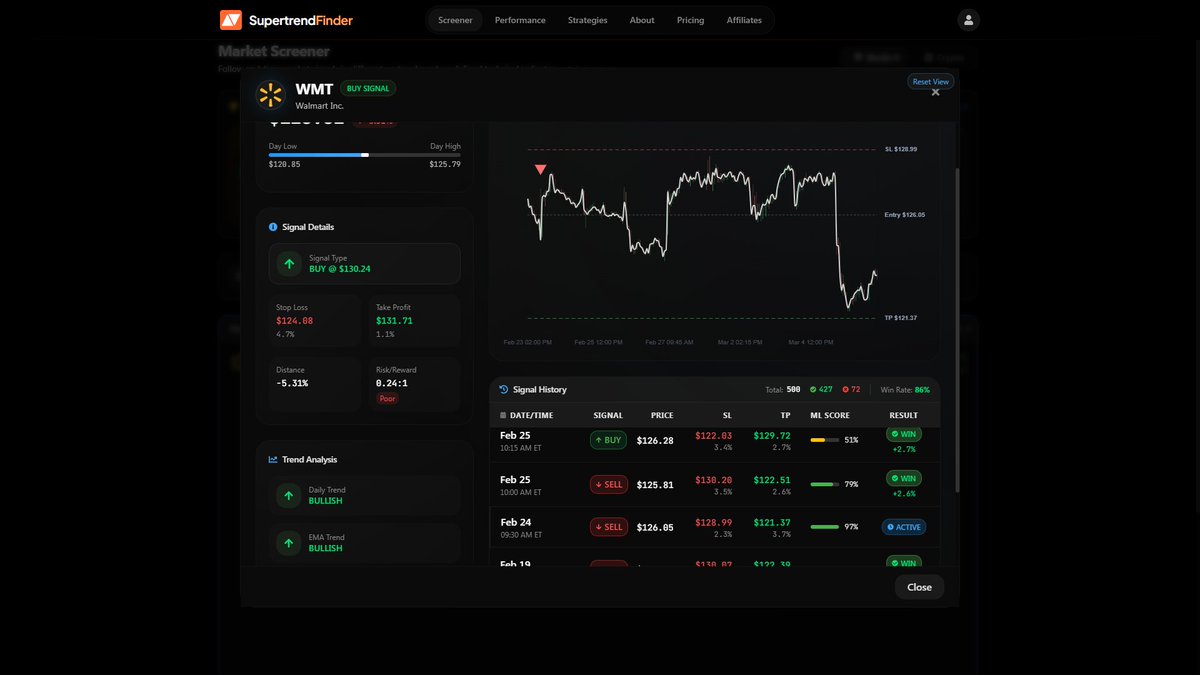Click the green check wins count icon

click(x=813, y=389)
